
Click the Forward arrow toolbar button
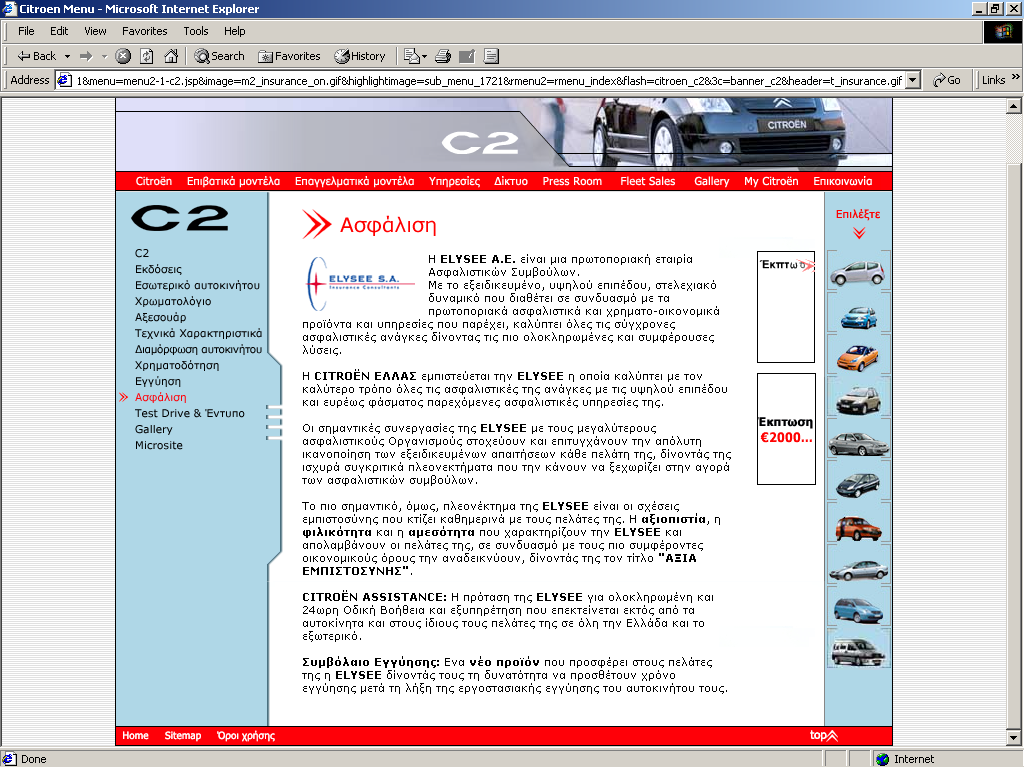86,56
